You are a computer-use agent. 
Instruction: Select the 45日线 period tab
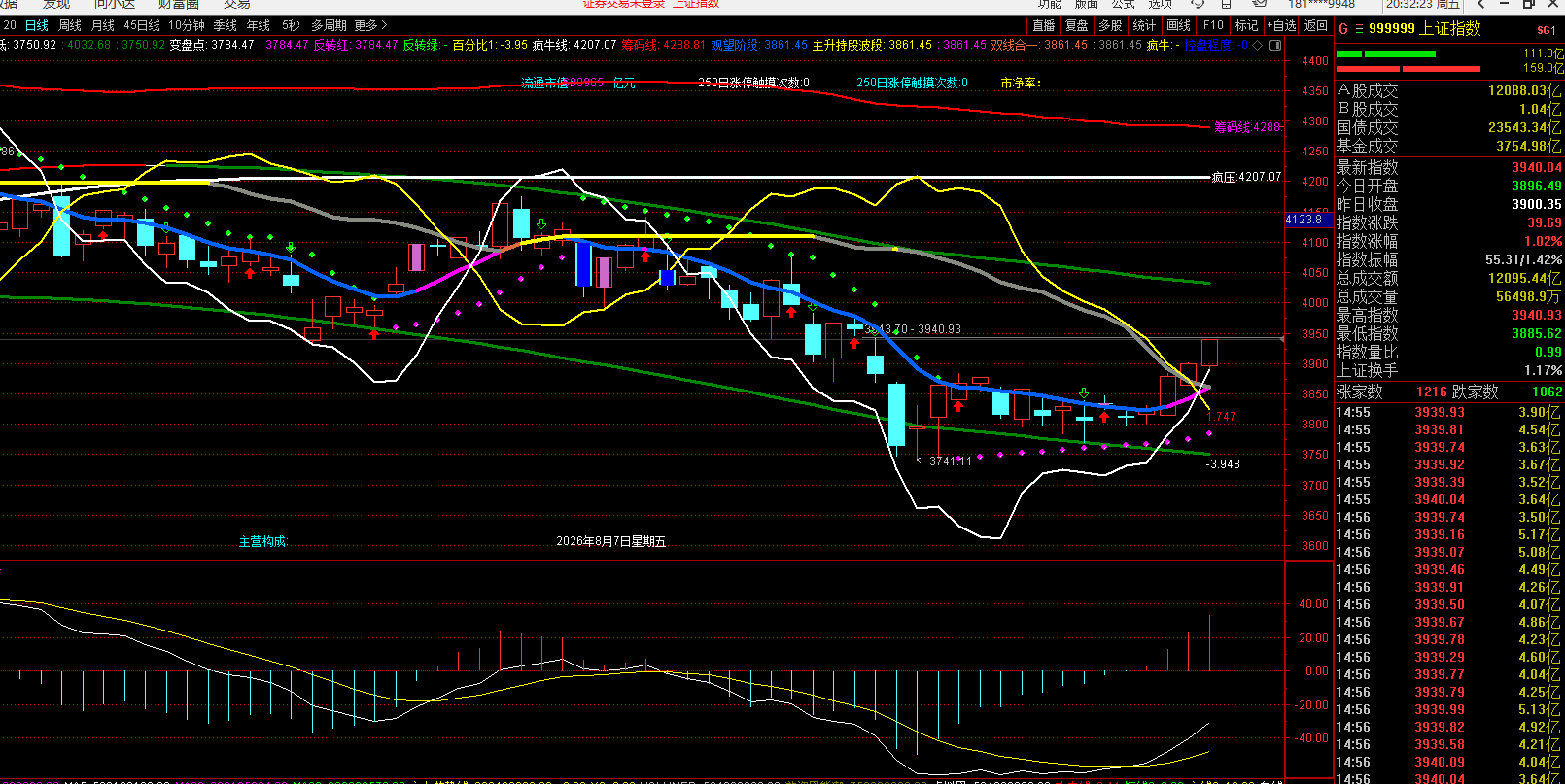pos(142,25)
